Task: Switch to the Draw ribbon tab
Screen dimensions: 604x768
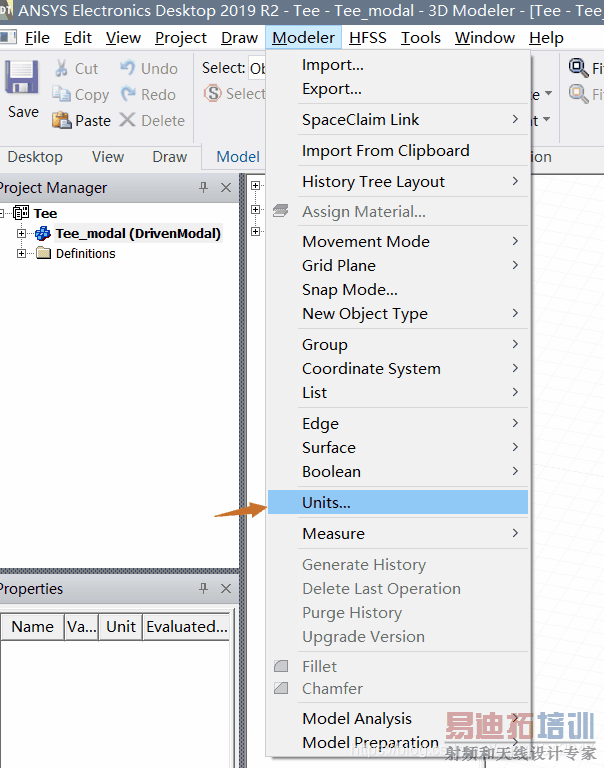Action: pyautogui.click(x=169, y=157)
